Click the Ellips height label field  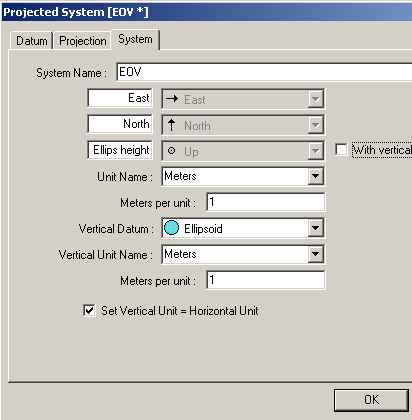(120, 150)
